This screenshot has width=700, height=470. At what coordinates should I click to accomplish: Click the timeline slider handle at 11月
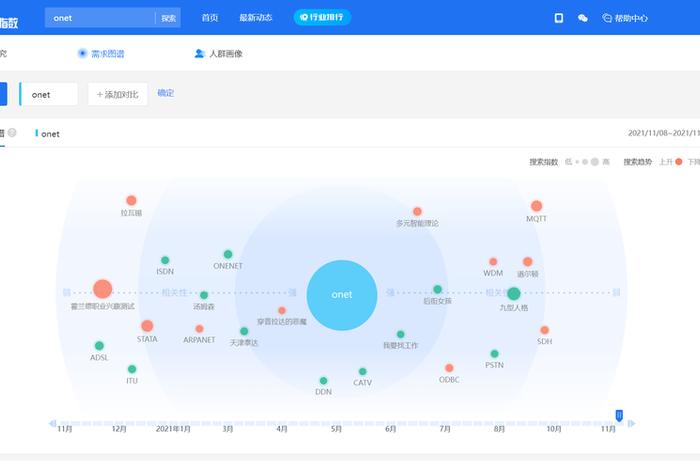click(619, 415)
